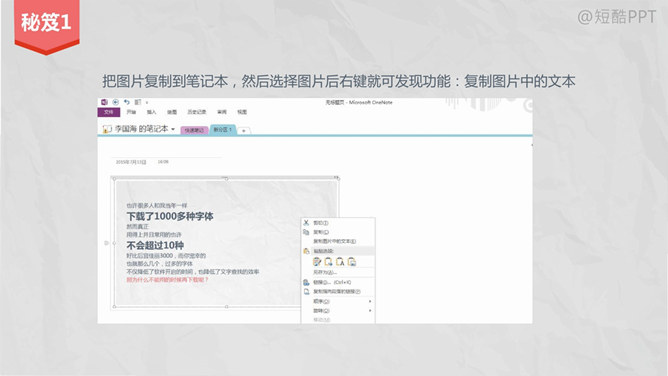The height and width of the screenshot is (376, 668).
Task: Click the OneNote app logo icon
Action: 104,102
